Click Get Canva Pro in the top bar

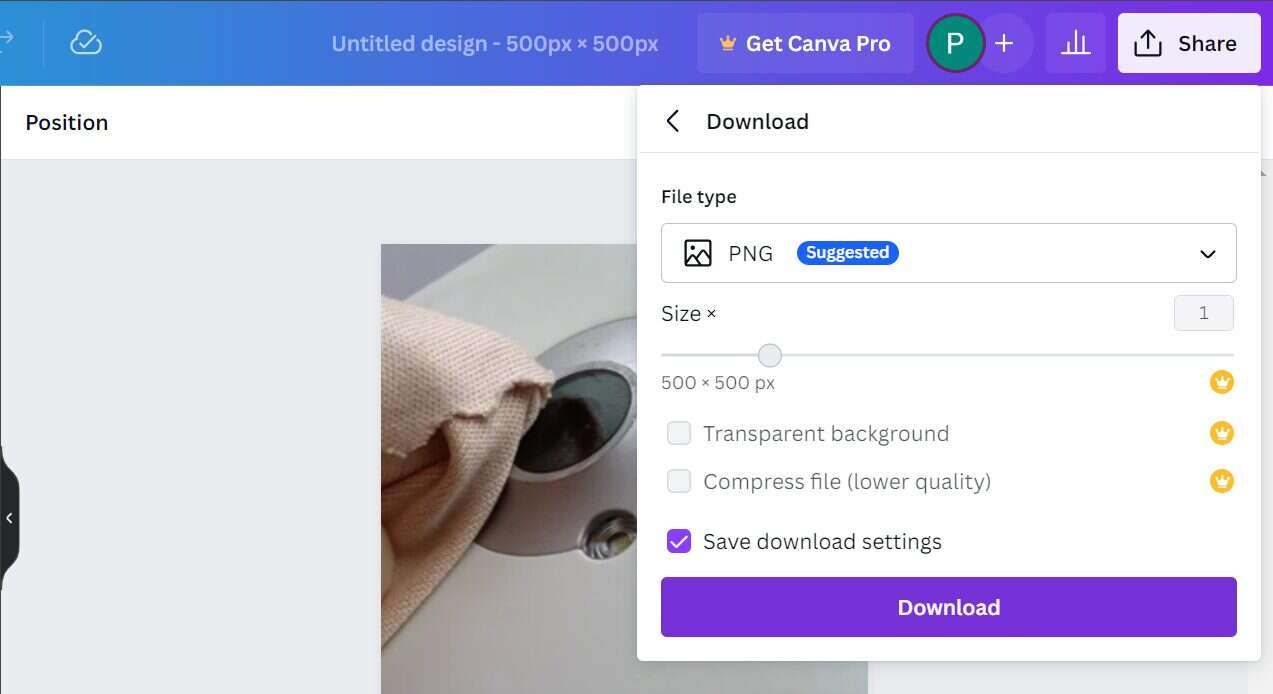(x=805, y=43)
